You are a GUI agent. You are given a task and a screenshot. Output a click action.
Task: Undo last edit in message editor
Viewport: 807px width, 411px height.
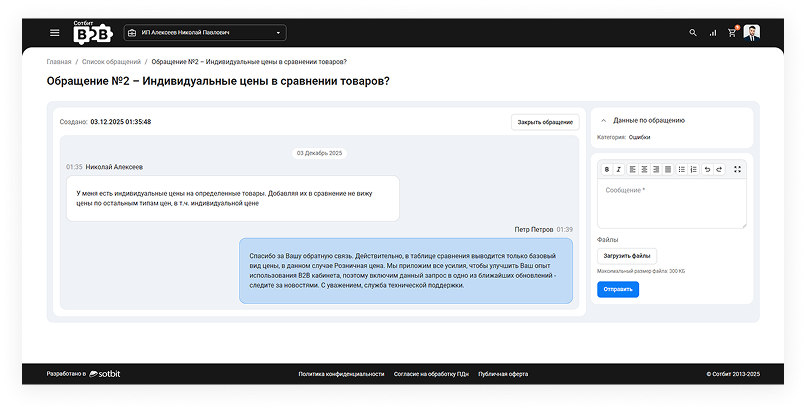(x=707, y=169)
